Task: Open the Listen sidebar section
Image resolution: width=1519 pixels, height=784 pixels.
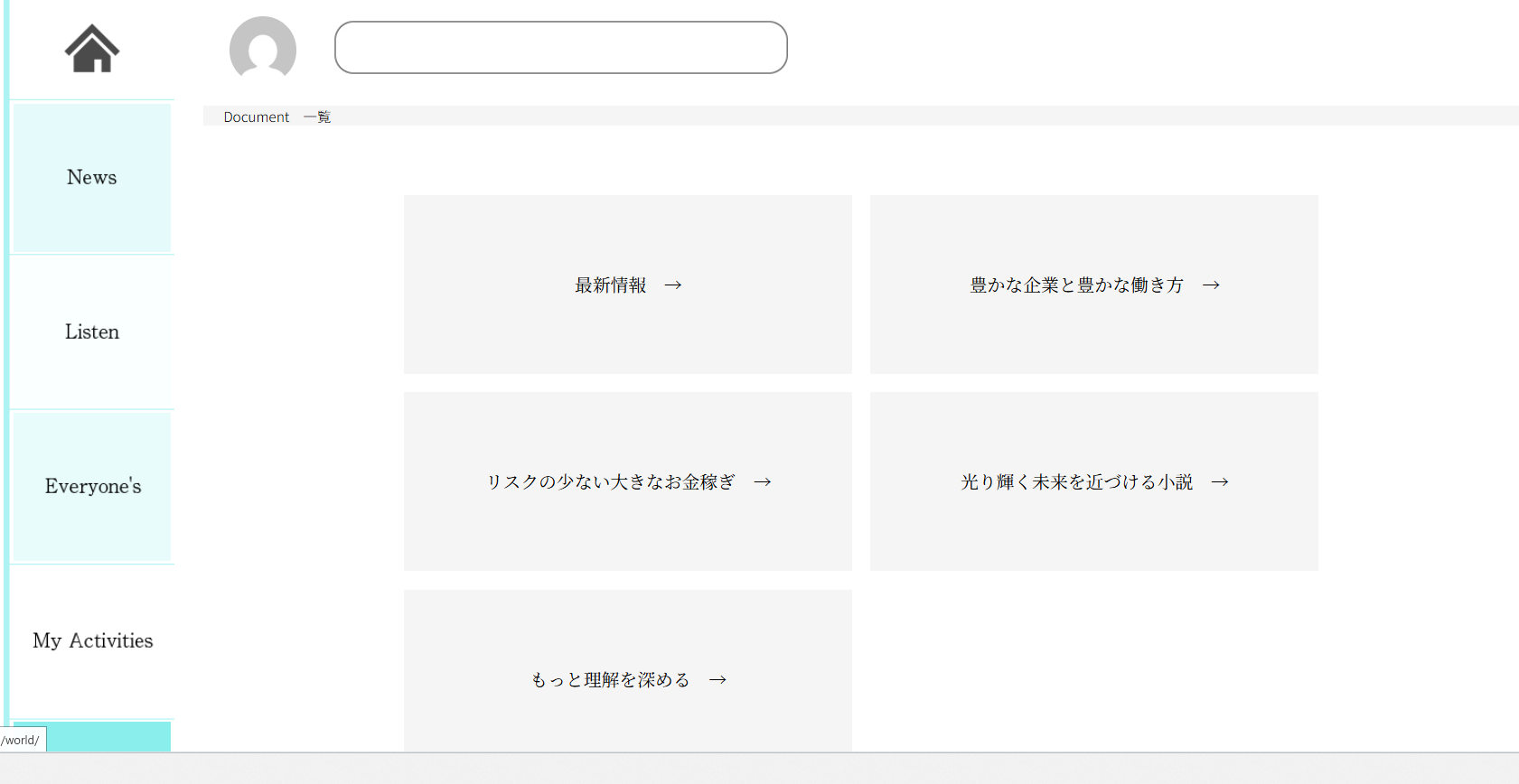Action: coord(92,332)
